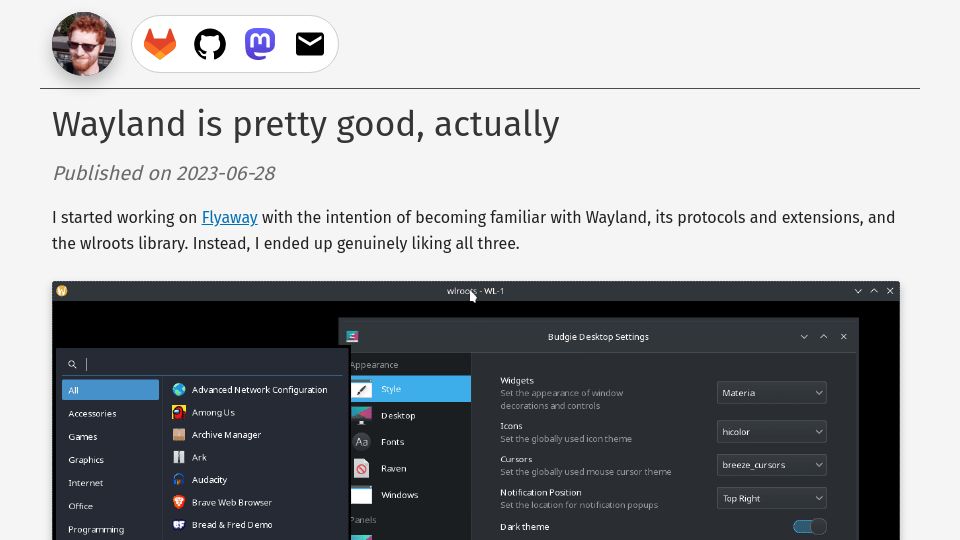Follow the Flyaway link
This screenshot has height=540, width=960.
coord(230,217)
